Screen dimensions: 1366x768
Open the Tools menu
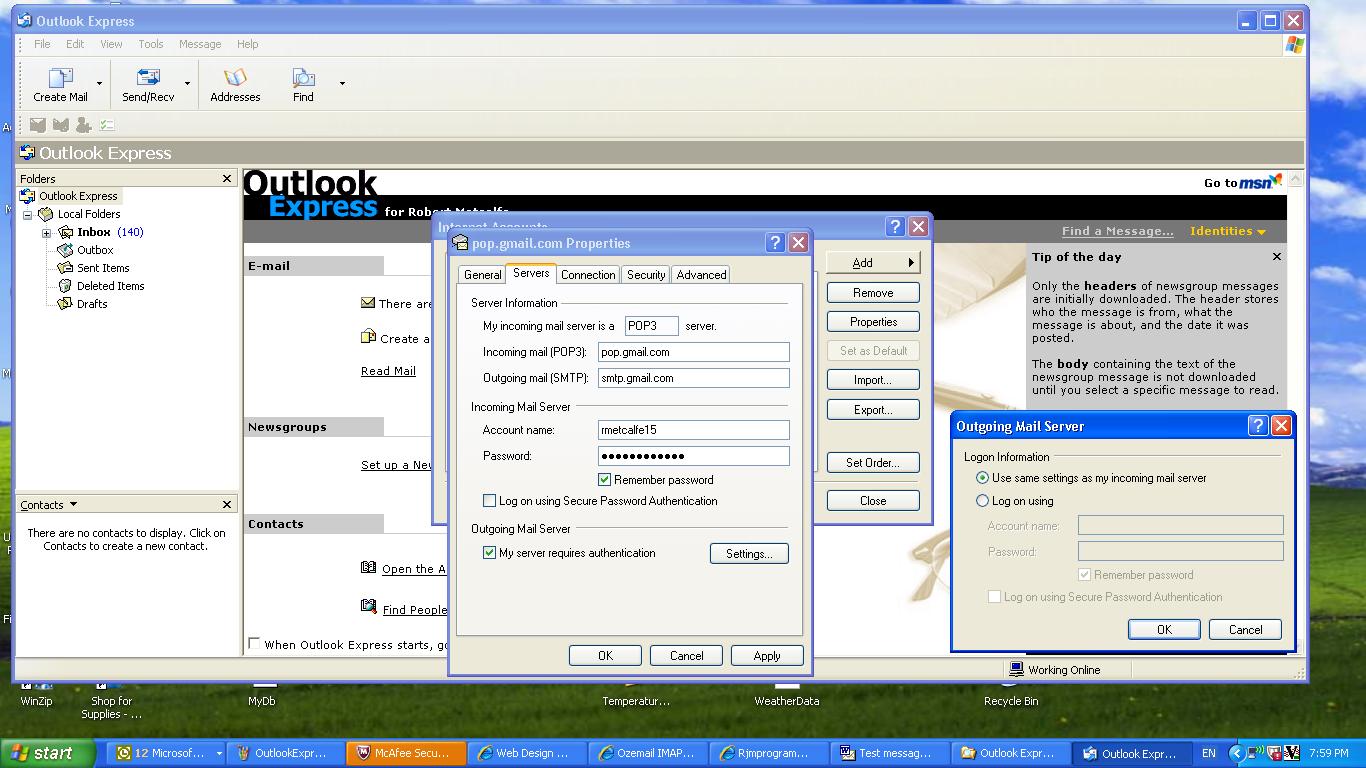[151, 44]
